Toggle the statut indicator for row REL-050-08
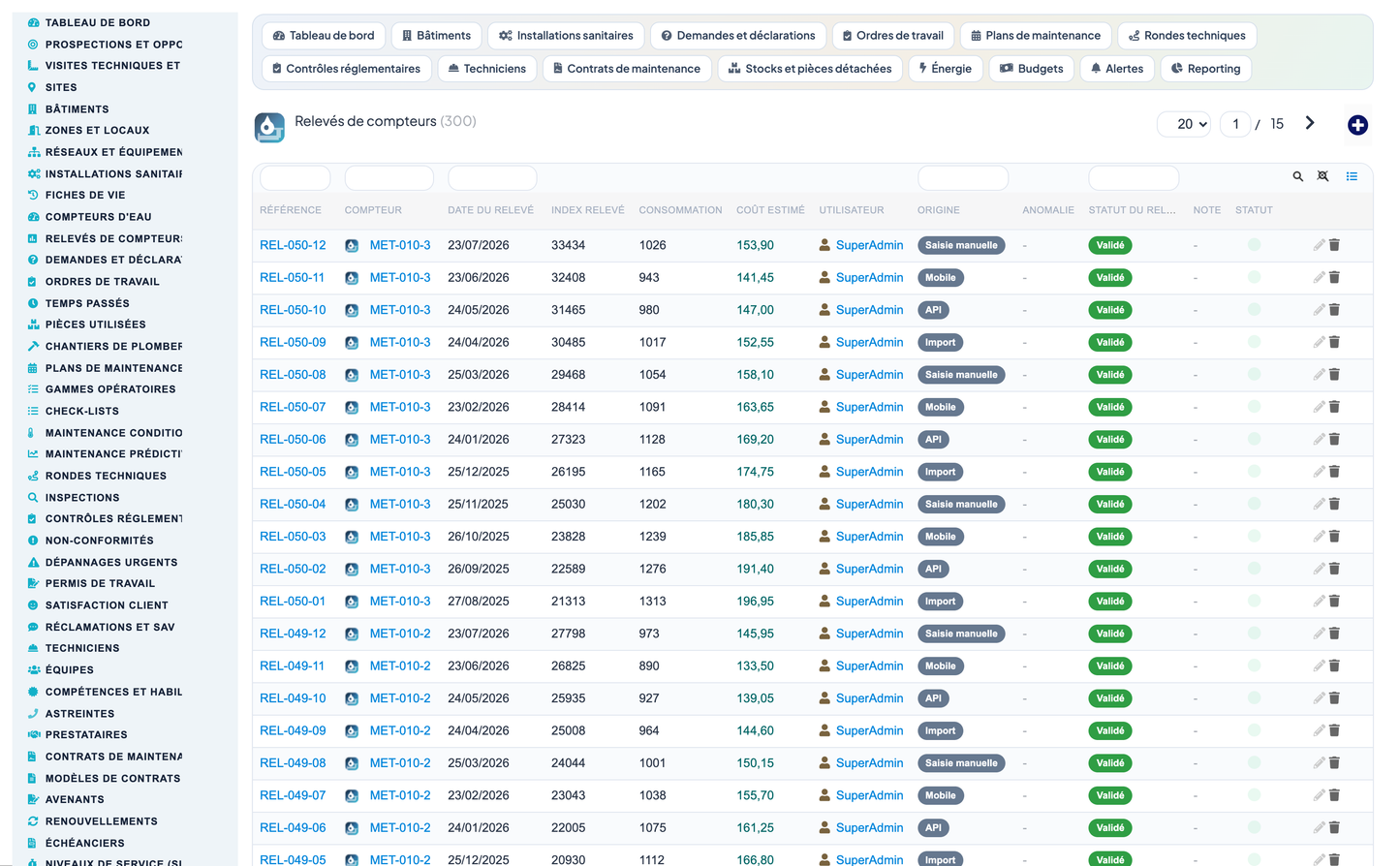 (x=1254, y=375)
